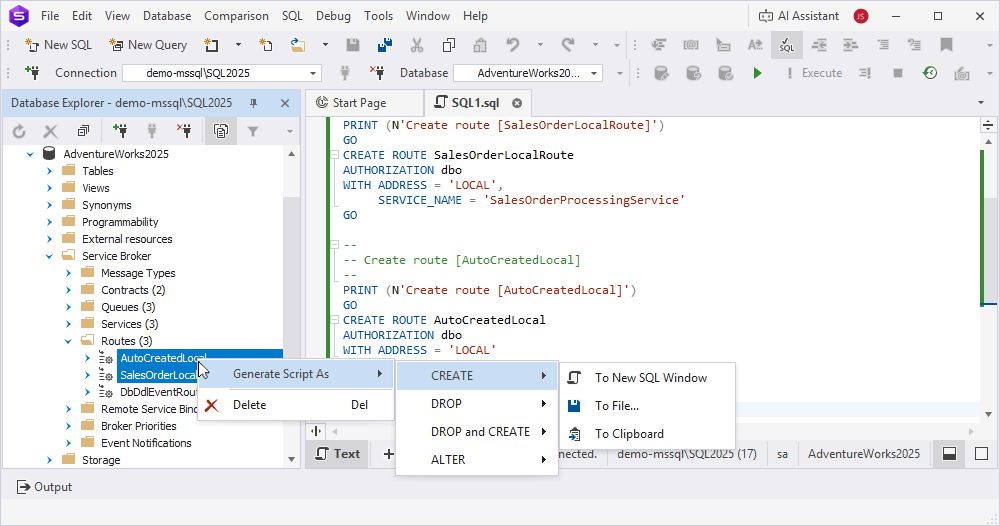The image size is (1000, 526).
Task: Expand the Queues (3) folder
Action: pos(68,307)
